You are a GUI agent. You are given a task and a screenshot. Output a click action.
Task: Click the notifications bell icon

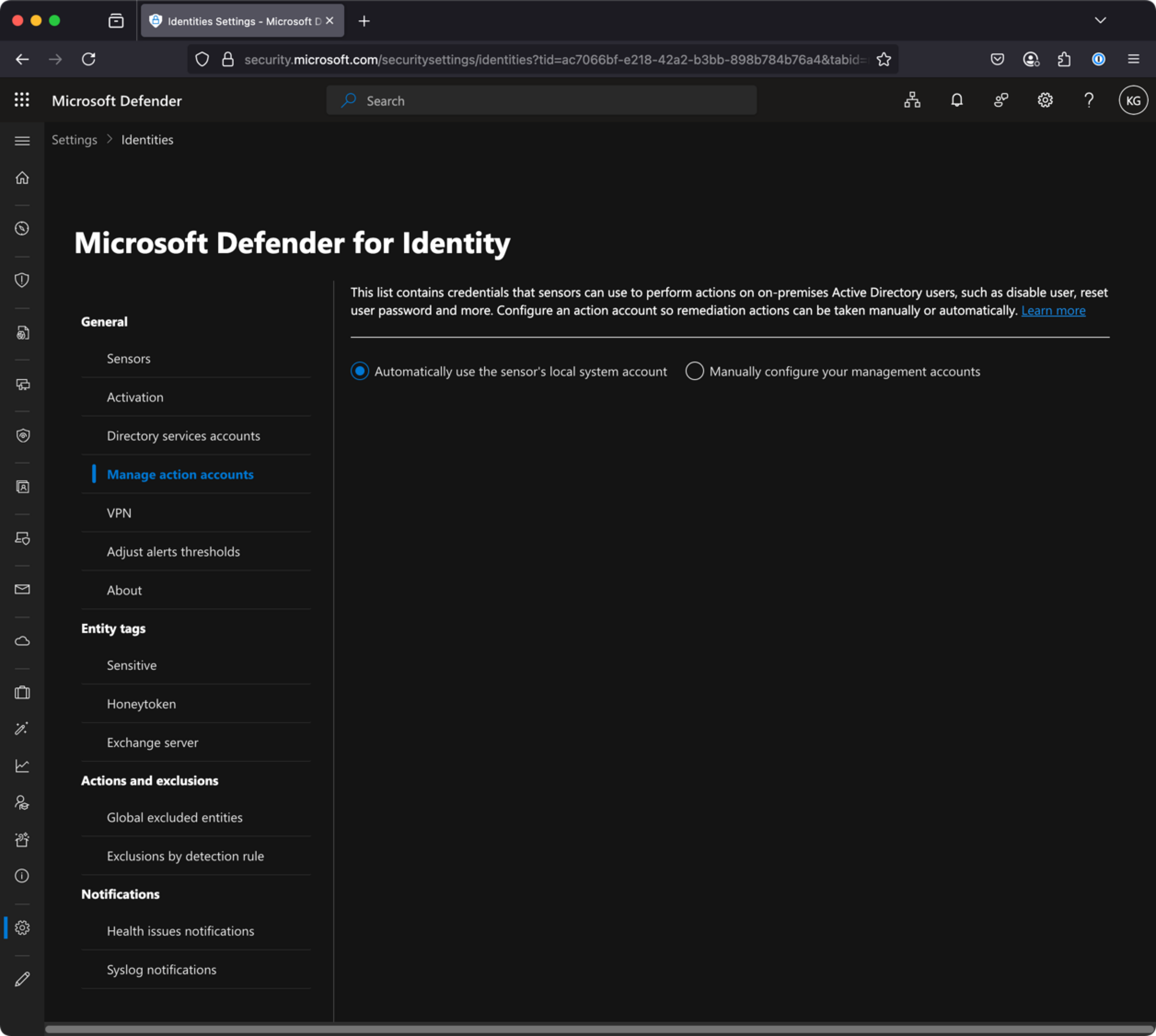[957, 100]
